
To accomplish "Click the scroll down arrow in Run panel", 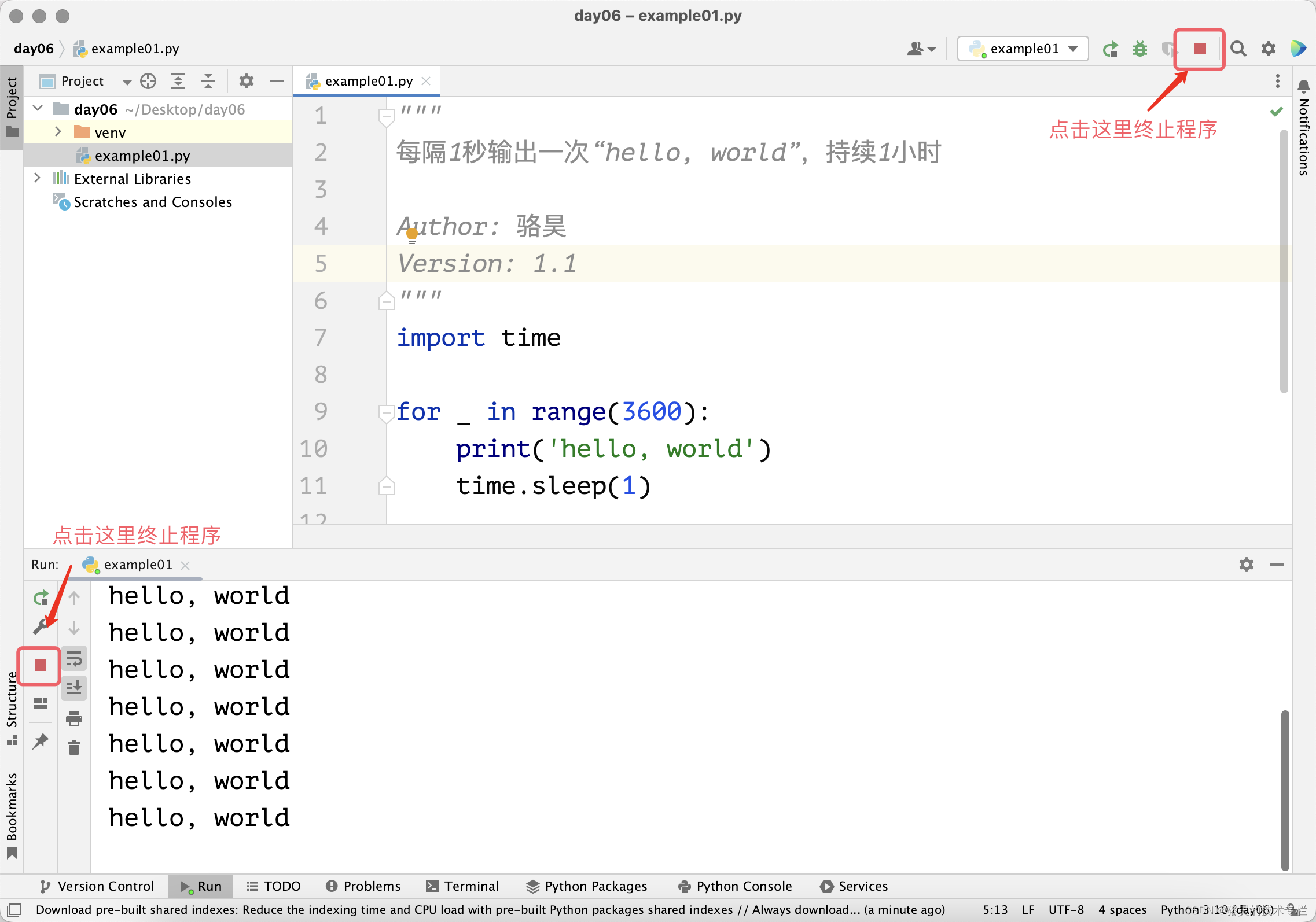I will 75,627.
